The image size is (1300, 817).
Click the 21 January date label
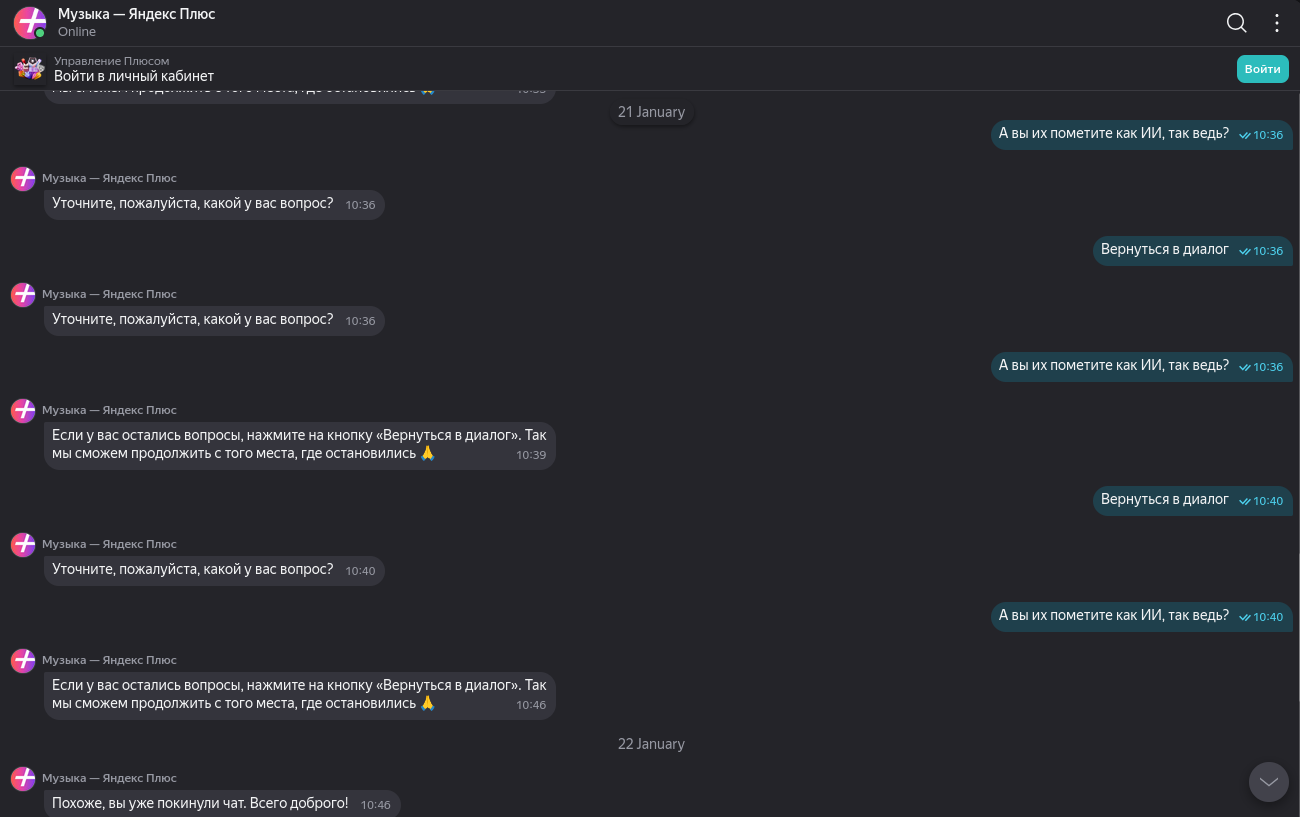click(x=651, y=112)
